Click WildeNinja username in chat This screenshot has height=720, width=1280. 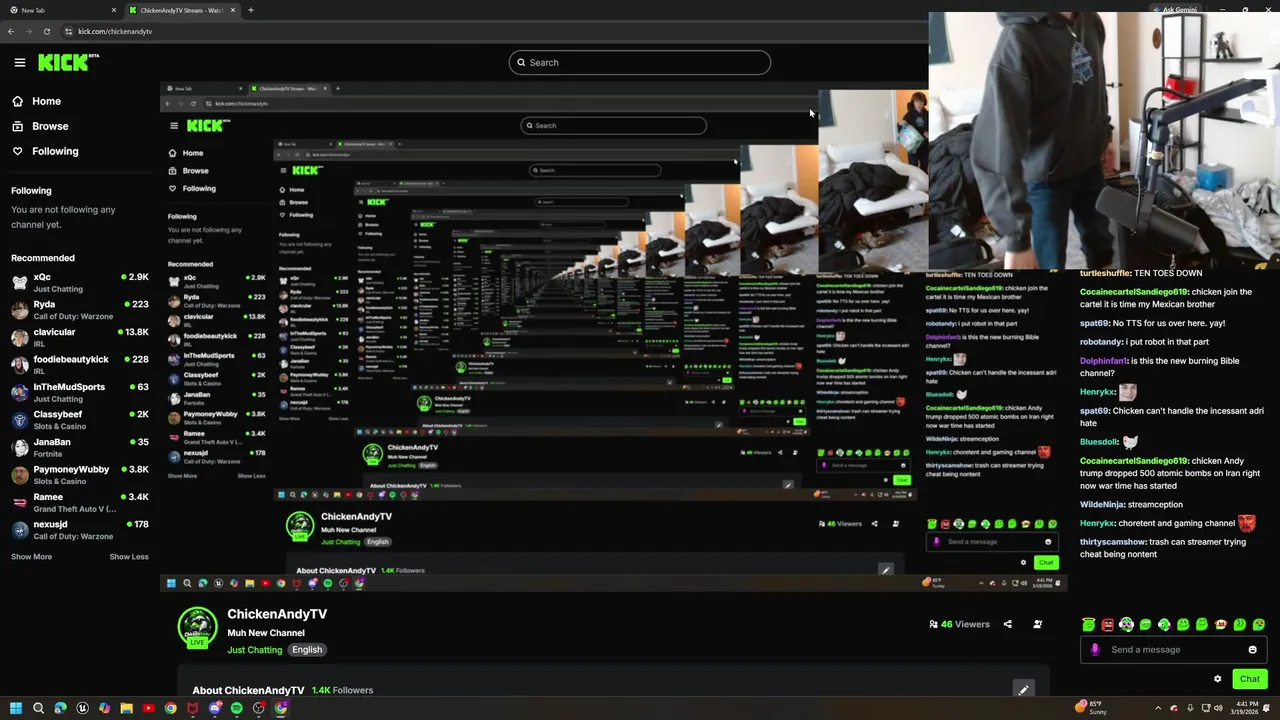coord(1102,504)
